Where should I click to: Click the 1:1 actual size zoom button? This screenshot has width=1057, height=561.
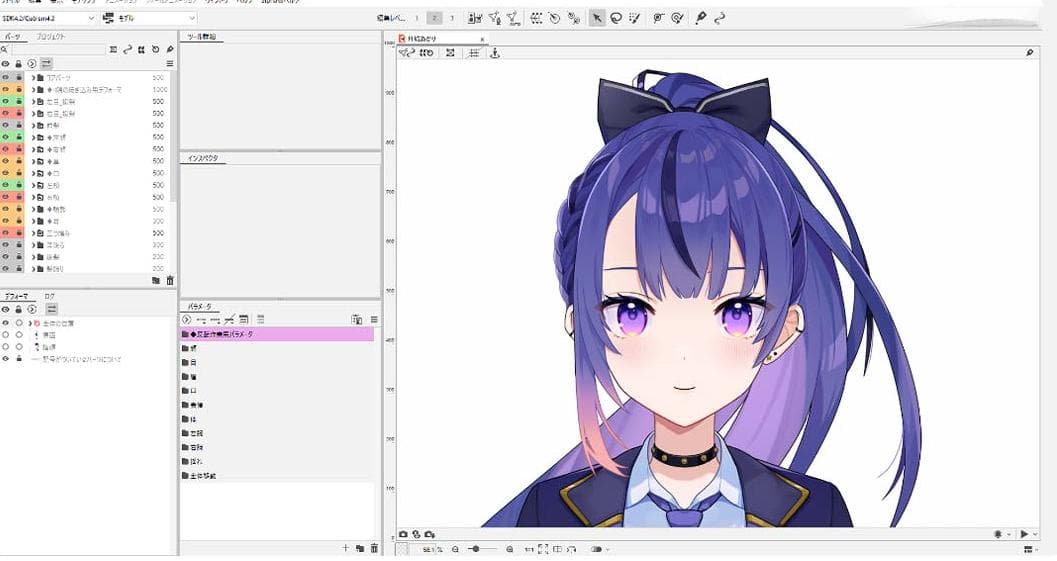[x=528, y=550]
